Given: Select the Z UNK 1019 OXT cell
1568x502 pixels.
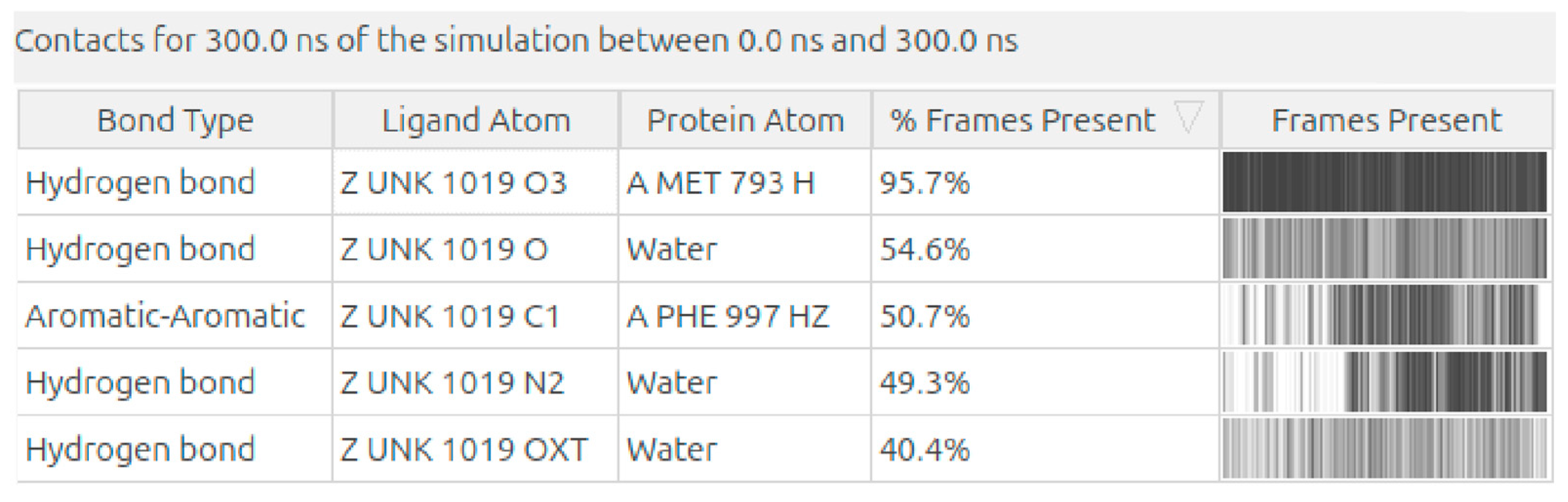Looking at the screenshot, I should pyautogui.click(x=464, y=449).
